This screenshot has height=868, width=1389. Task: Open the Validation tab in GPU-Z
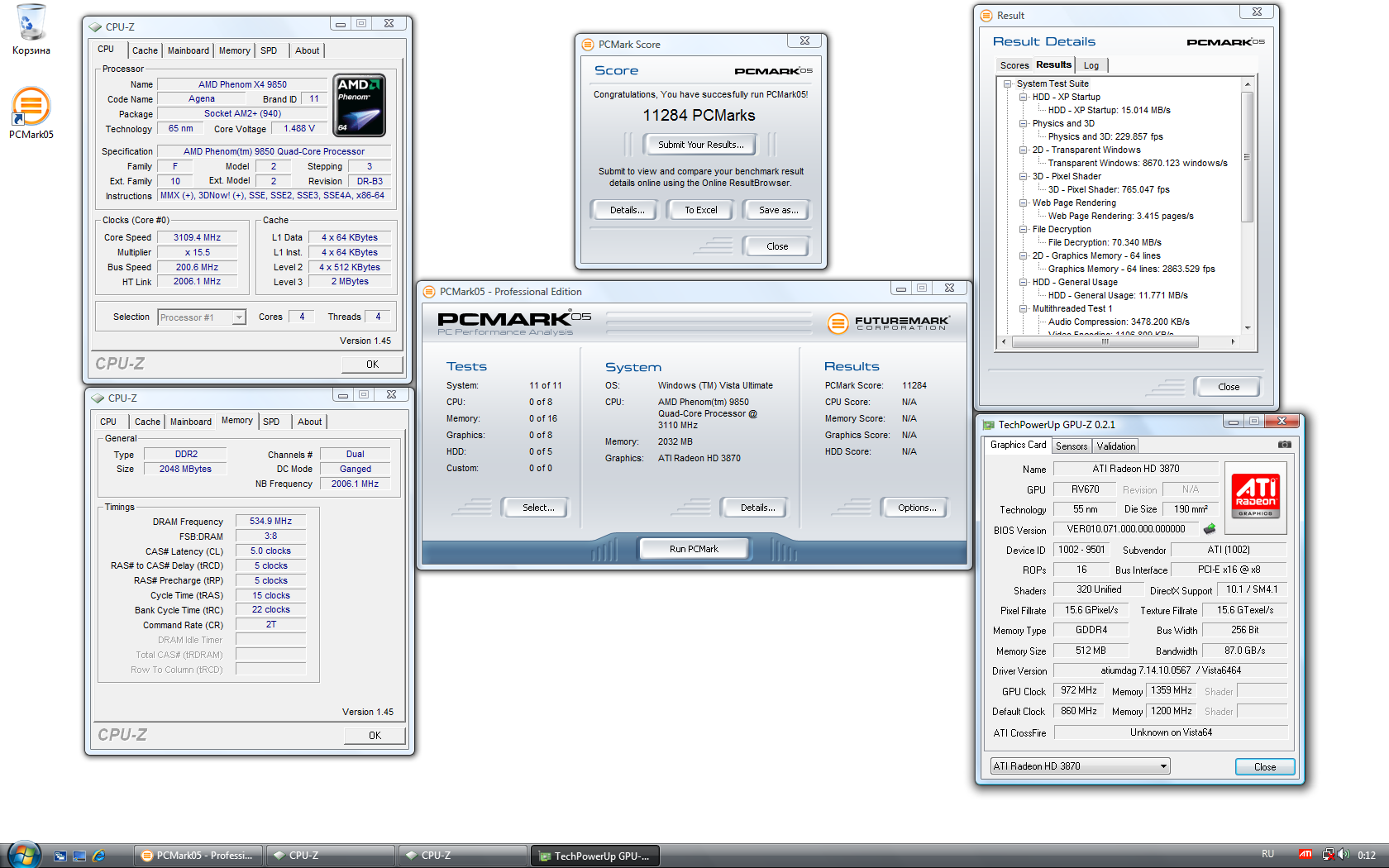click(x=1116, y=446)
